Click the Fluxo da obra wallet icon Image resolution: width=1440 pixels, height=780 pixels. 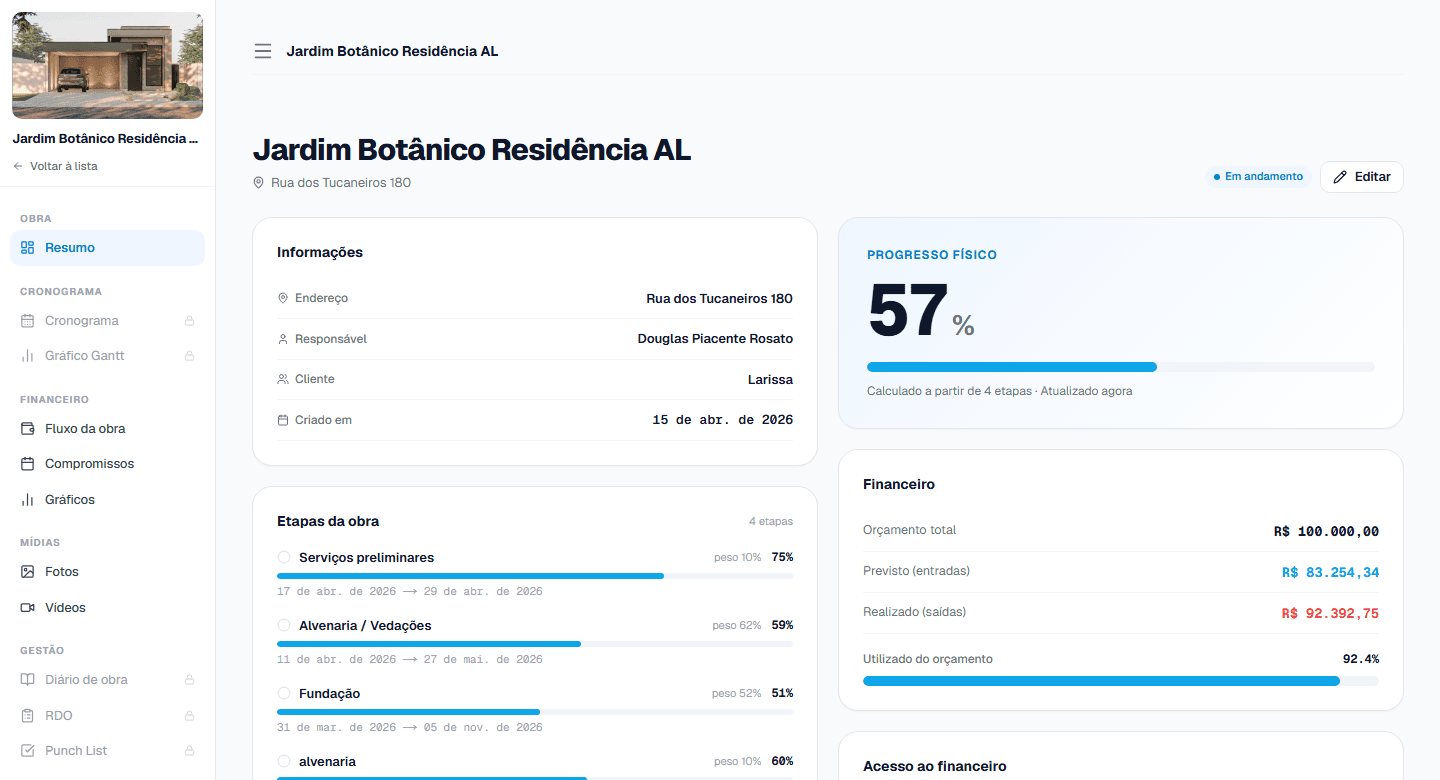click(28, 429)
